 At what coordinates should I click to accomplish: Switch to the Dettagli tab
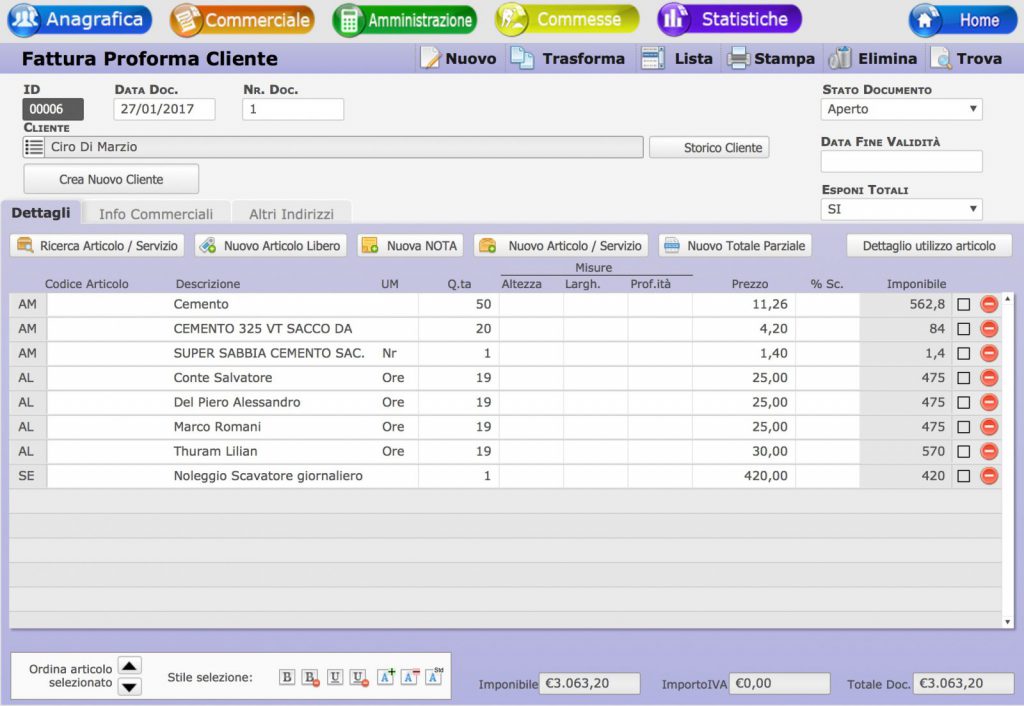(x=40, y=213)
